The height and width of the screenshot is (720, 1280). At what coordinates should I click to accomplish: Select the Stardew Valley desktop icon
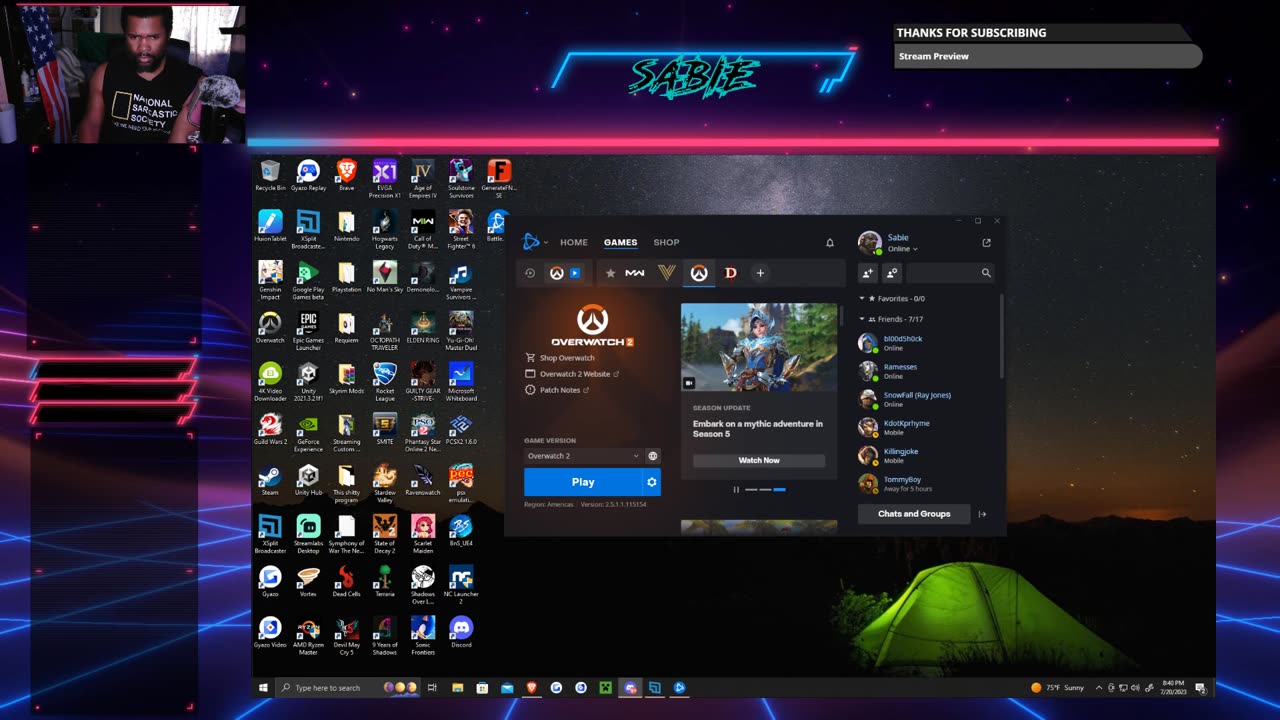384,483
